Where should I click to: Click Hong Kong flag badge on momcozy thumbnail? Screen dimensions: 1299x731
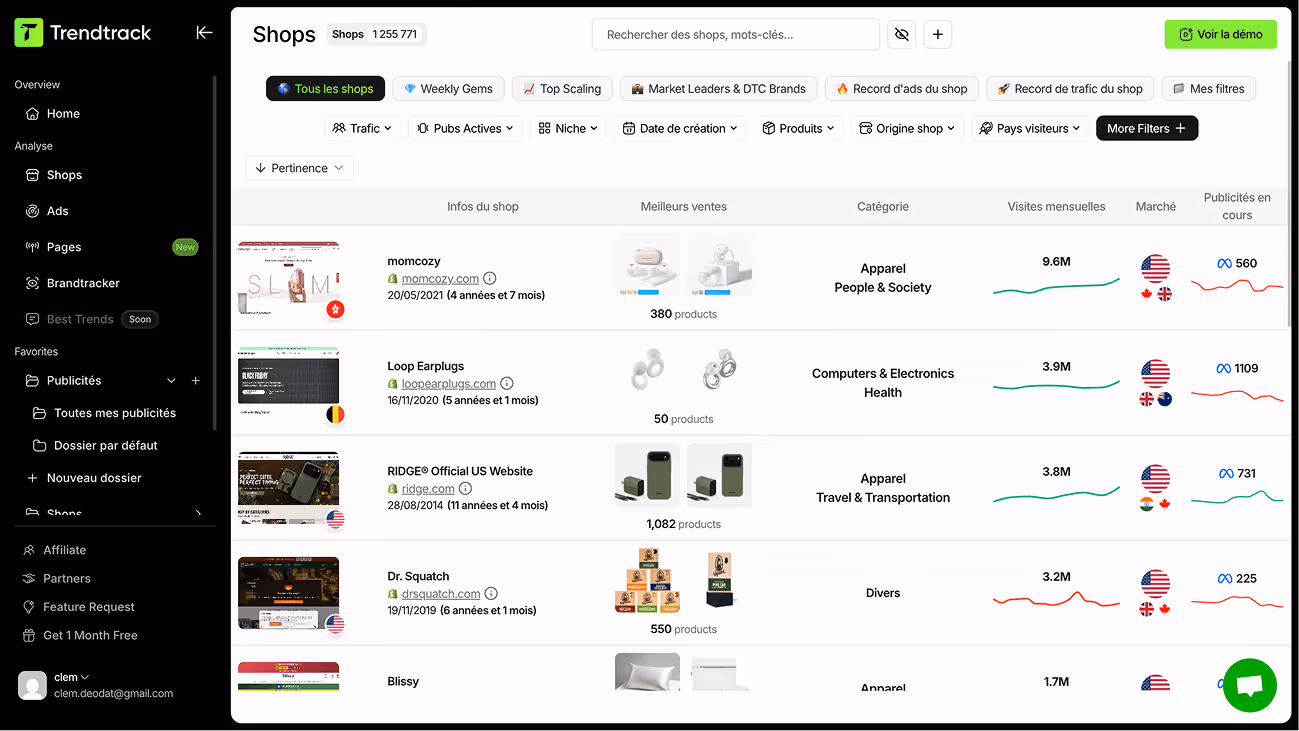pyautogui.click(x=336, y=309)
